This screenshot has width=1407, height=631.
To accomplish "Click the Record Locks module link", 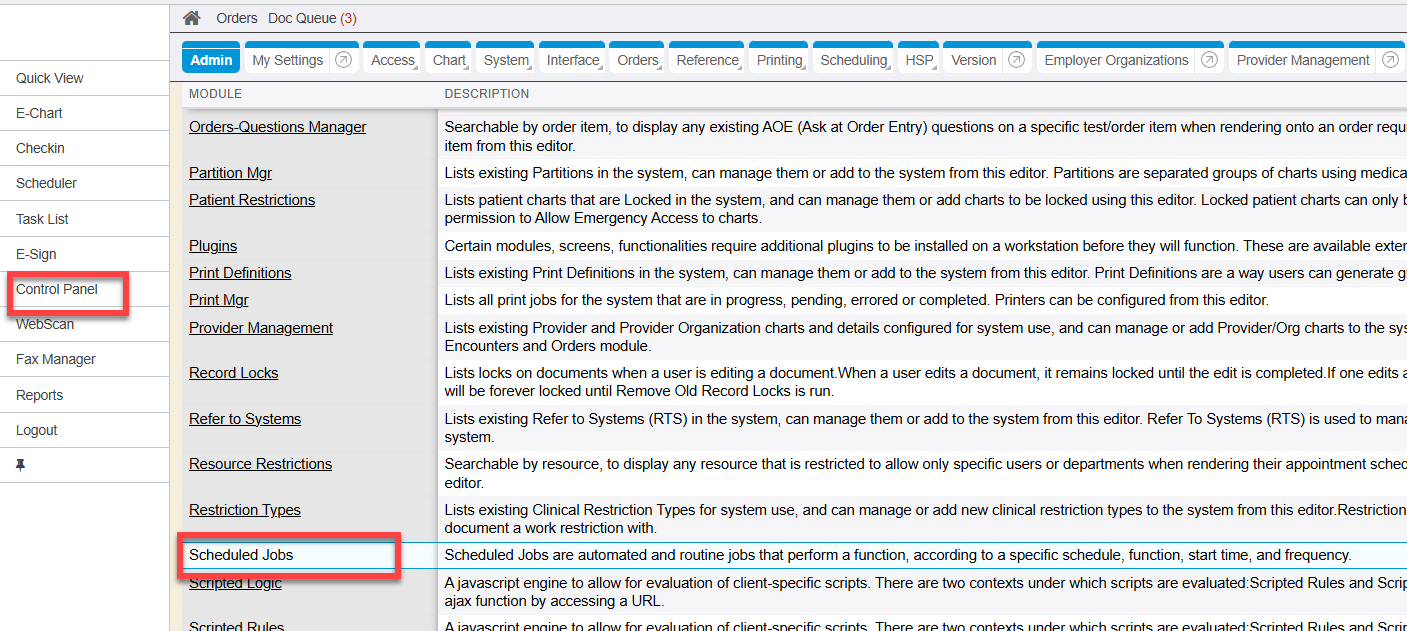I will pos(233,373).
